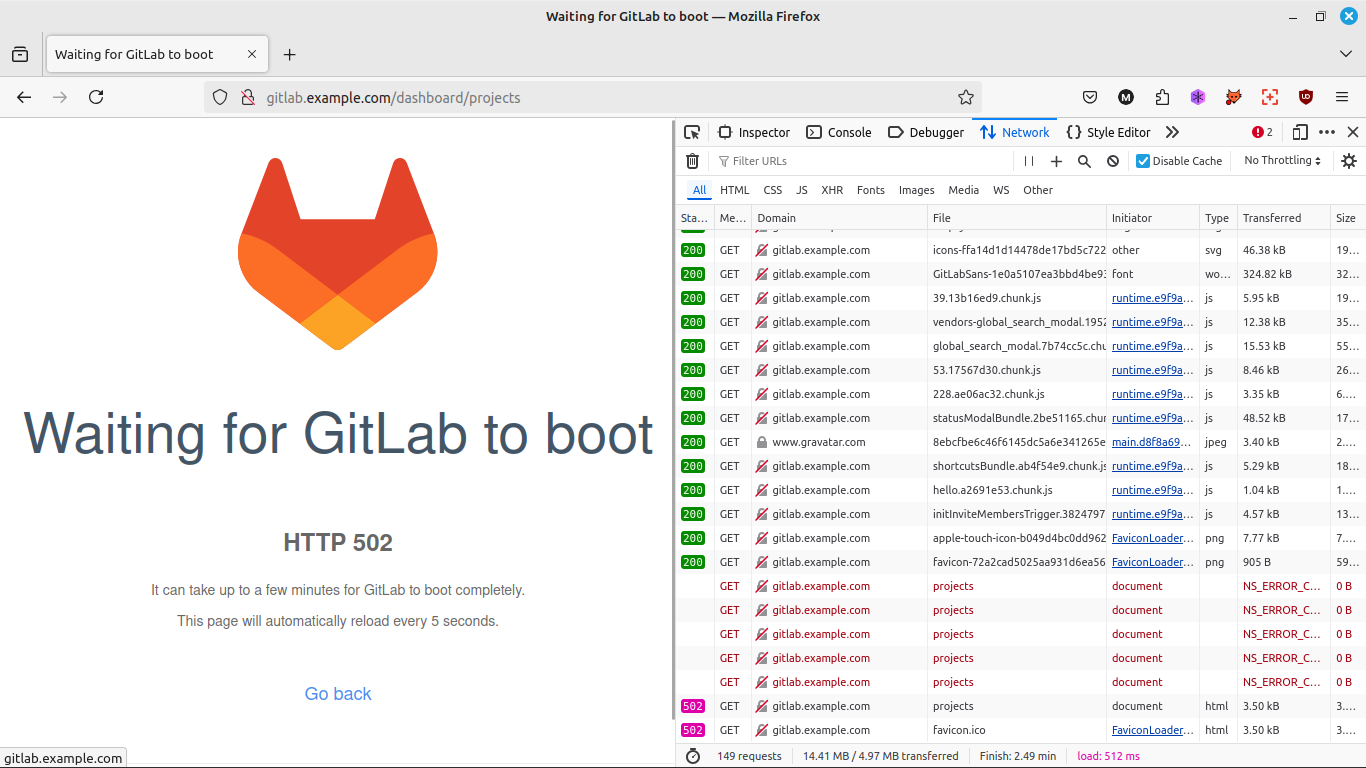Image resolution: width=1366 pixels, height=768 pixels.
Task: Activate the element picker in DevTools
Action: pyautogui.click(x=692, y=132)
